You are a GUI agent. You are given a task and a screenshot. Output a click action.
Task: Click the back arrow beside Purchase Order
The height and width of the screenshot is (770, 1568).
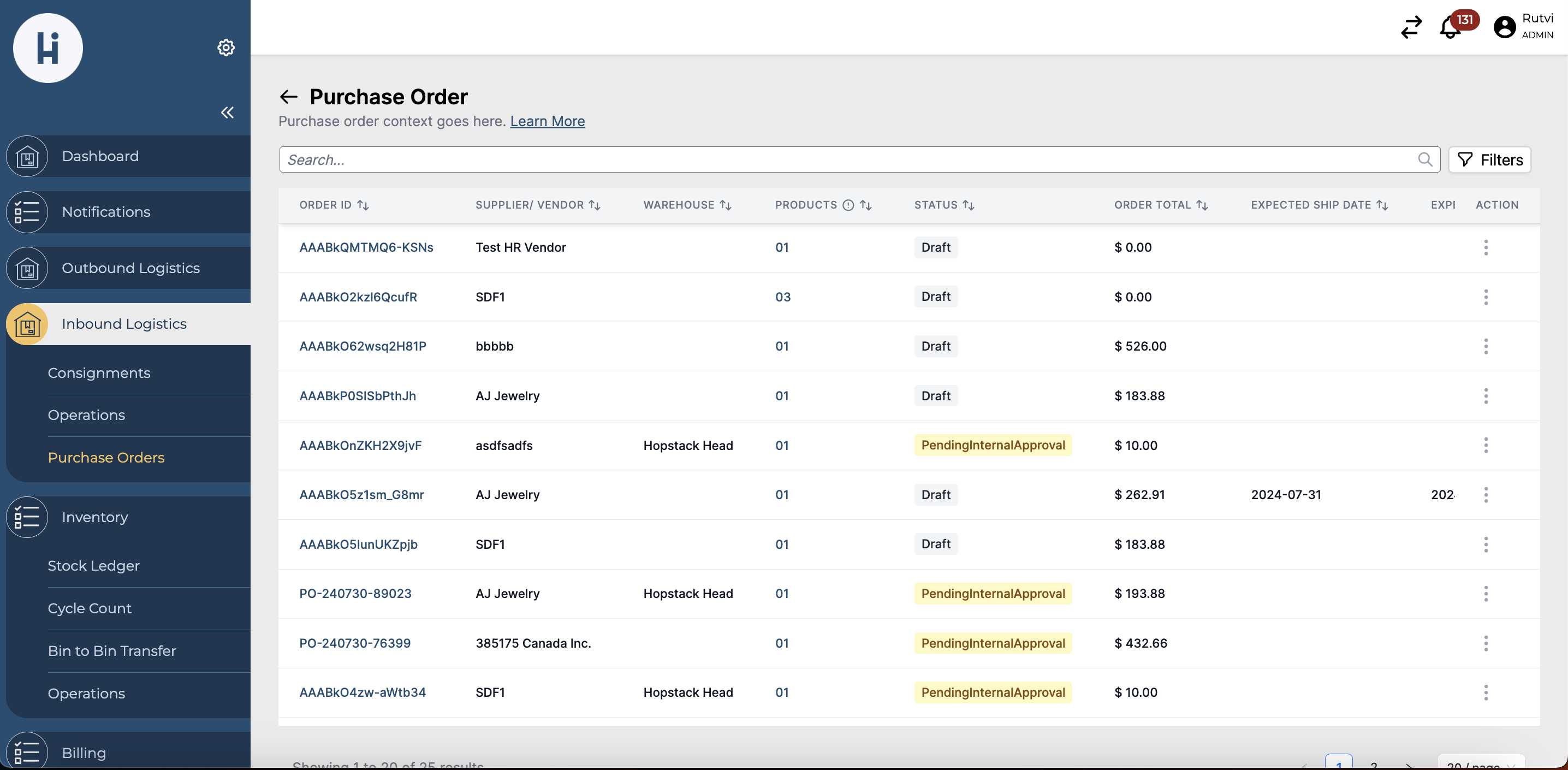click(x=288, y=97)
